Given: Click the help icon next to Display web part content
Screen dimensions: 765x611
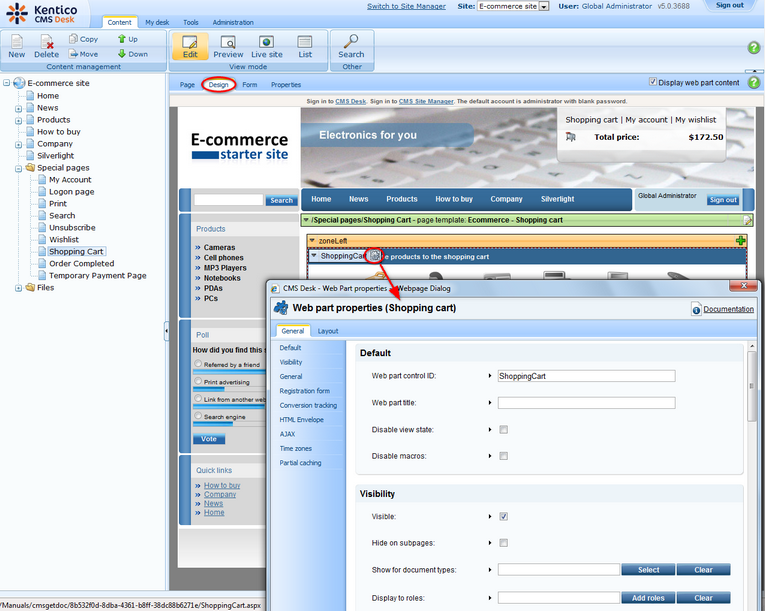Looking at the screenshot, I should click(754, 82).
